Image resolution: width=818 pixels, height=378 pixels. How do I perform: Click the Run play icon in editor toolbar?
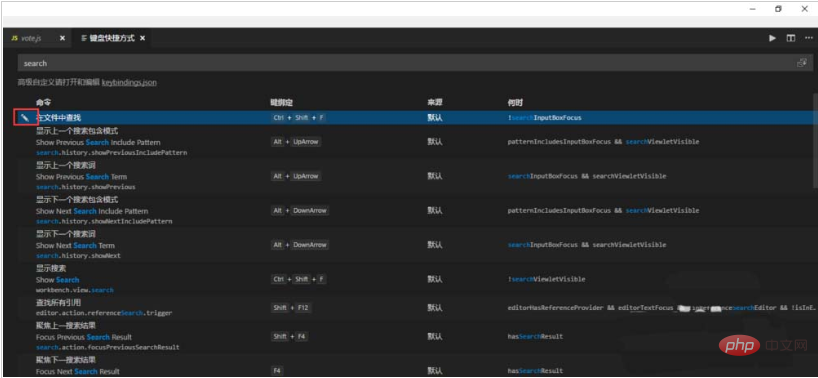(772, 38)
